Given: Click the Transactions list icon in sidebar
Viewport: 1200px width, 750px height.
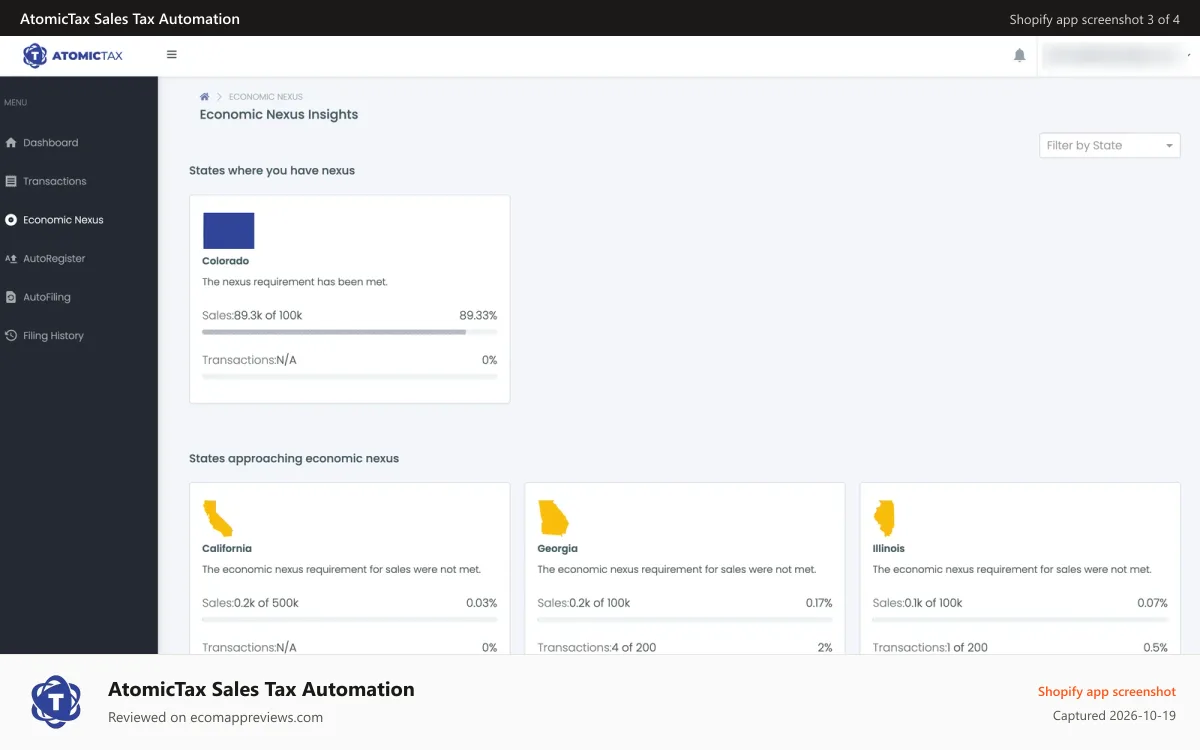Looking at the screenshot, I should (11, 181).
